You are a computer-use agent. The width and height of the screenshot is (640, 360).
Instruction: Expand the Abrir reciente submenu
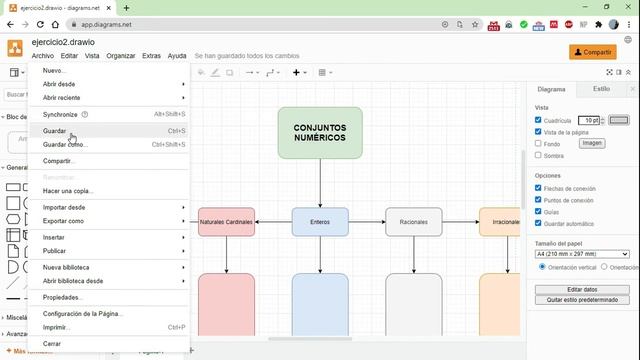click(108, 98)
